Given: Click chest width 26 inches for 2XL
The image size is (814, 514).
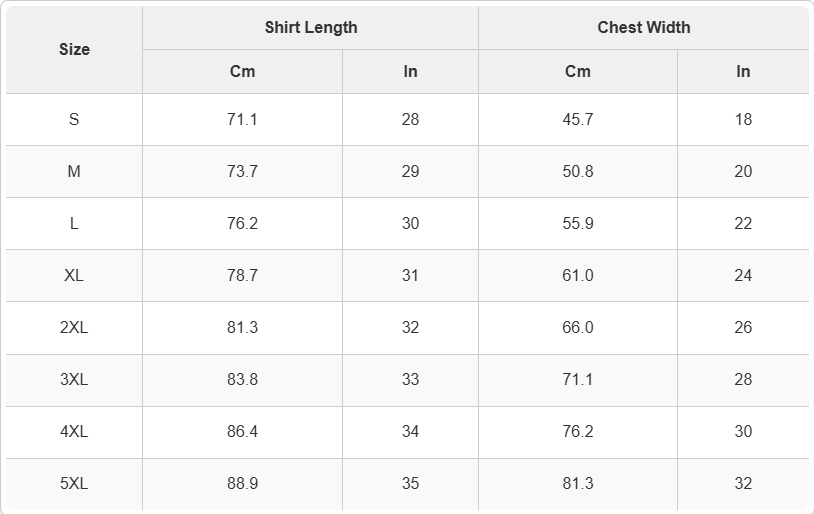Looking at the screenshot, I should point(743,328).
